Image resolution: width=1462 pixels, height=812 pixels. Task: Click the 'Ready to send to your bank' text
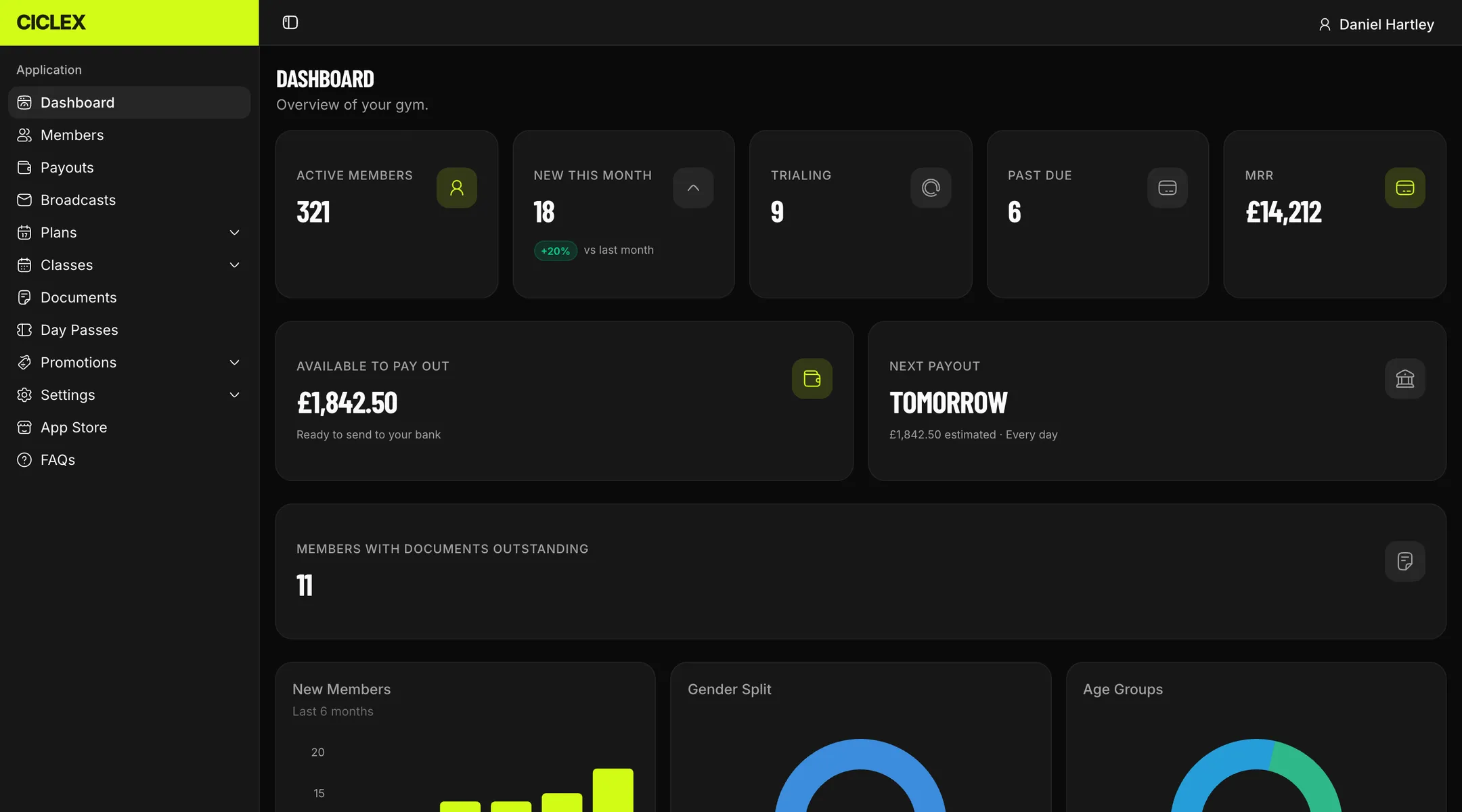[368, 434]
